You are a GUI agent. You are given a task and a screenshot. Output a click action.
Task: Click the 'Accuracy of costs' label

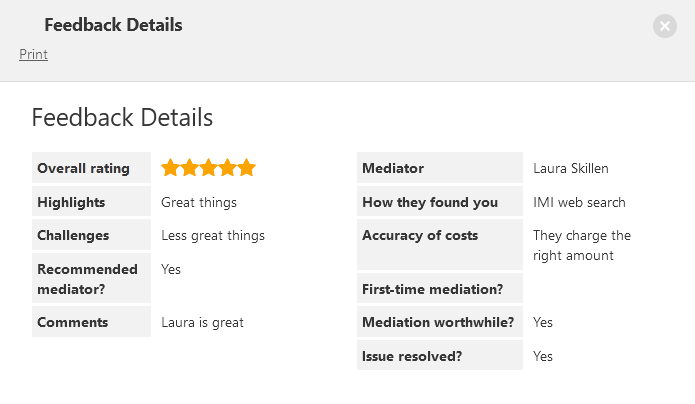click(x=420, y=236)
